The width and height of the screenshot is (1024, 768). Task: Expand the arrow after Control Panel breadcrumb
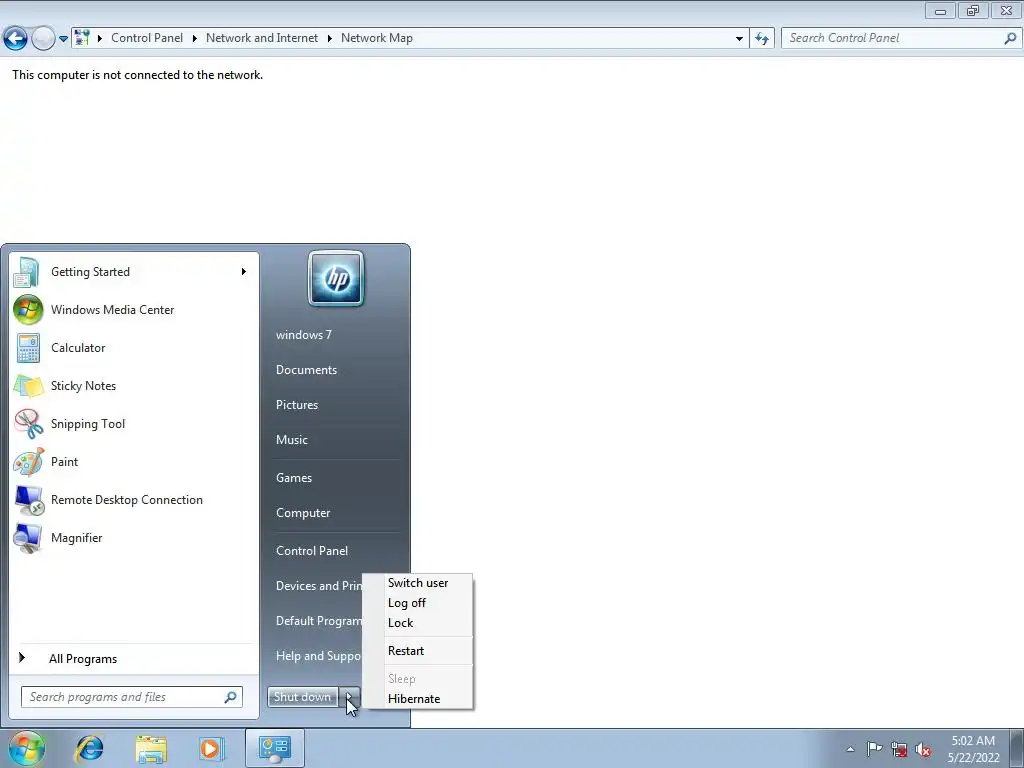coord(195,39)
